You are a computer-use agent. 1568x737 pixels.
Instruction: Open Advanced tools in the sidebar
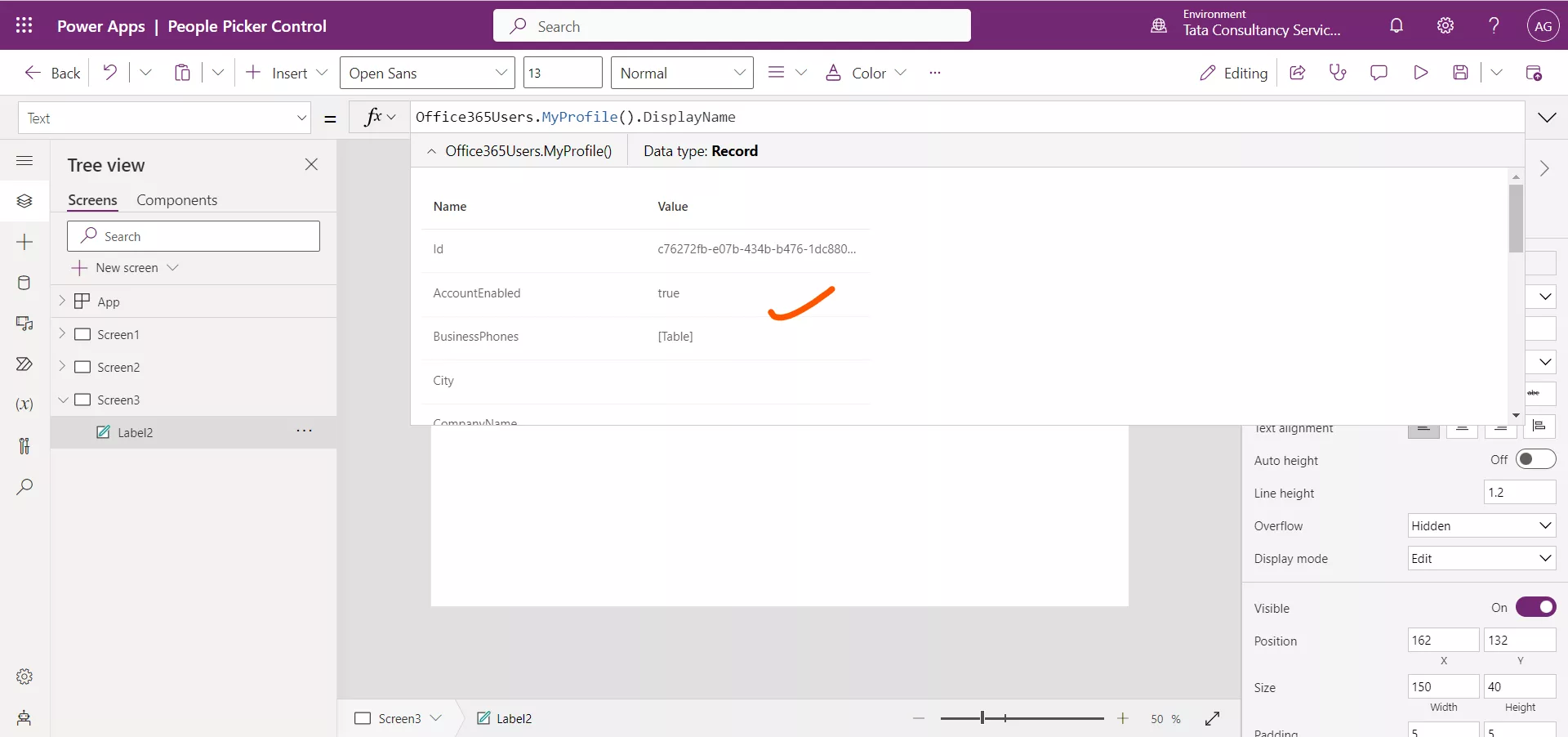(24, 445)
